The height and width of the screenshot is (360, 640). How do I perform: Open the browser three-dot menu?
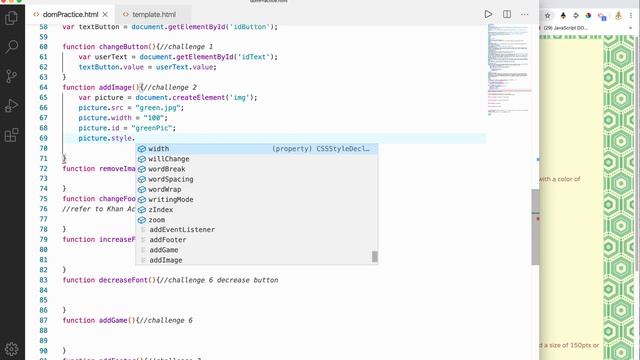pos(631,16)
